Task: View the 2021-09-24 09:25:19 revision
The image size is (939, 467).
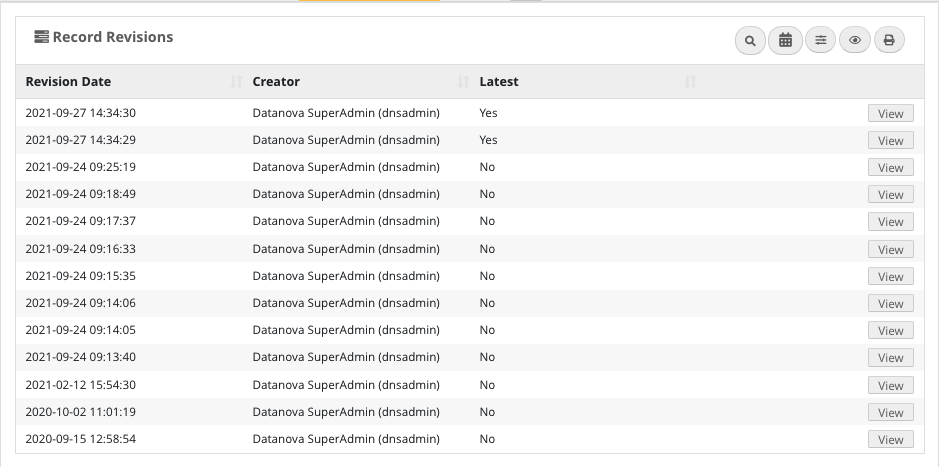Action: [x=890, y=168]
